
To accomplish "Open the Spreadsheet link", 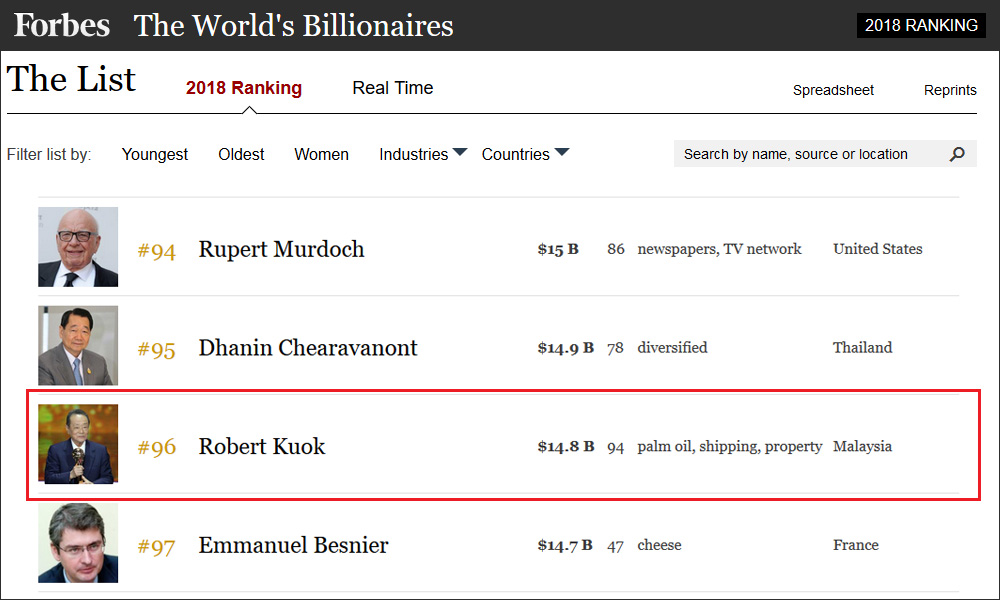I will coord(833,91).
